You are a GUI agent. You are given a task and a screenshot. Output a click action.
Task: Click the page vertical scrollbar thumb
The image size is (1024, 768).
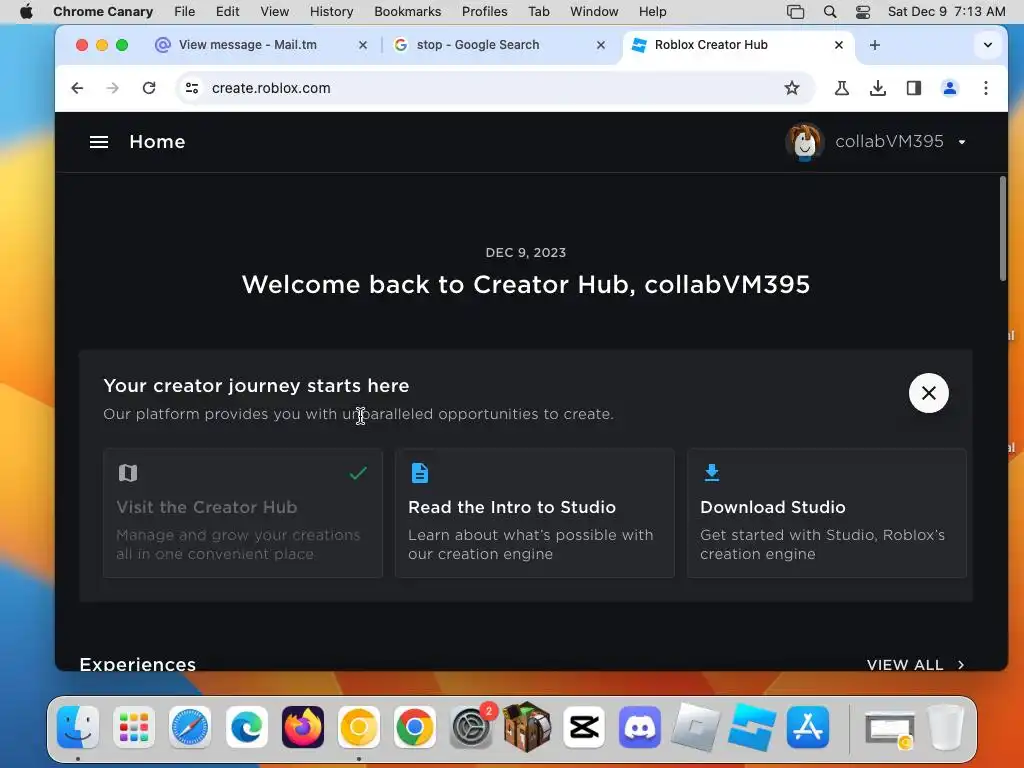1002,229
